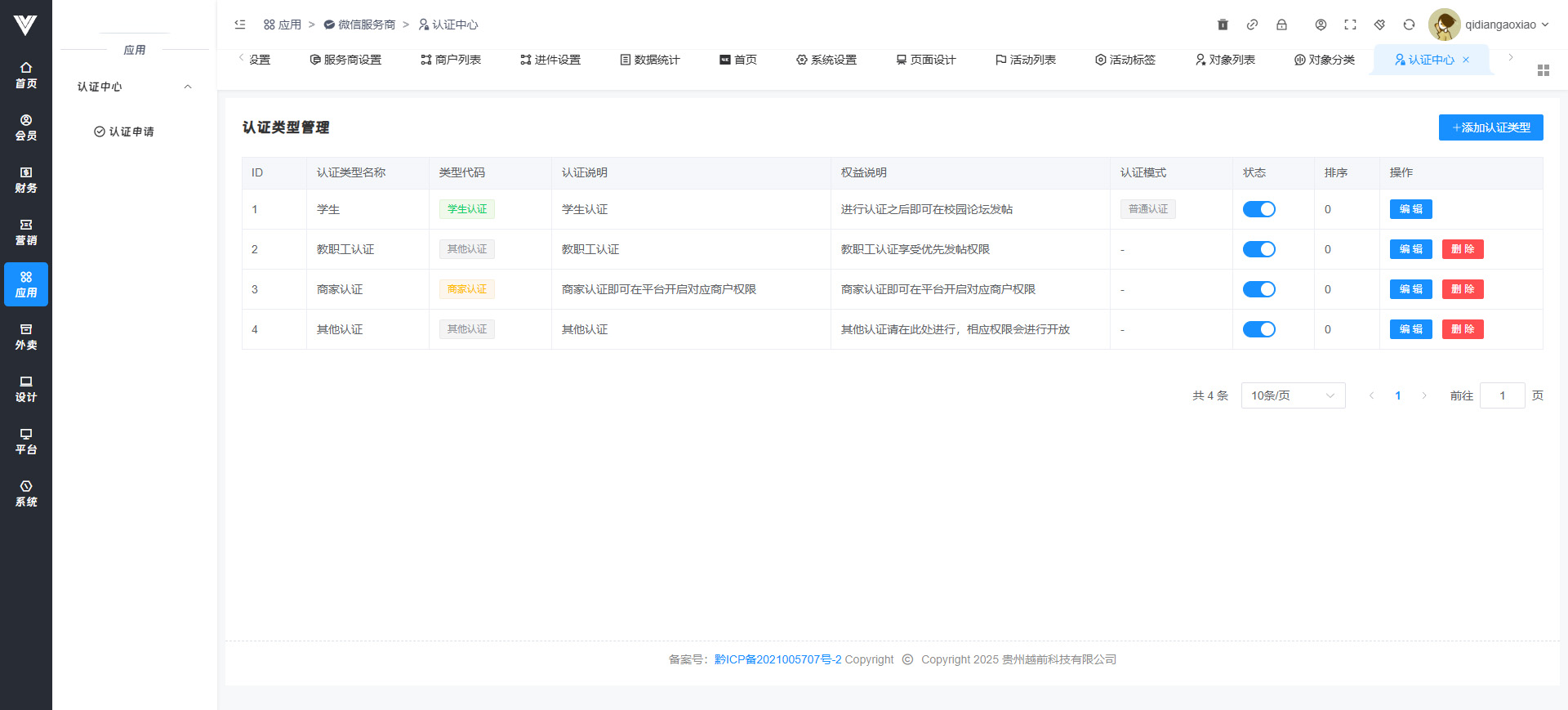Open the 外卖 section in the left sidebar
The height and width of the screenshot is (710, 1568).
[x=26, y=337]
